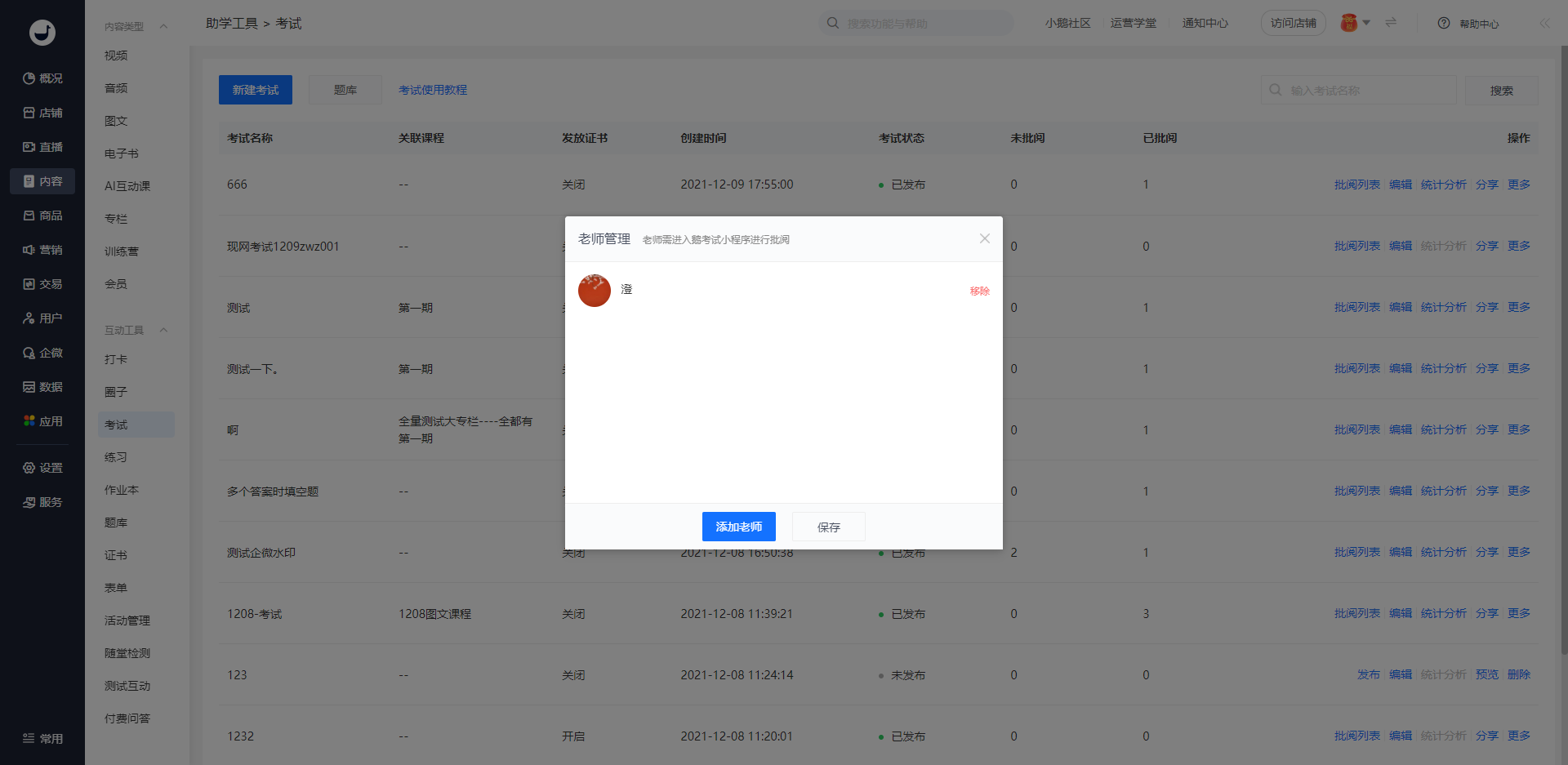
Task: Collapse the 互动工具 section
Action: point(163,330)
